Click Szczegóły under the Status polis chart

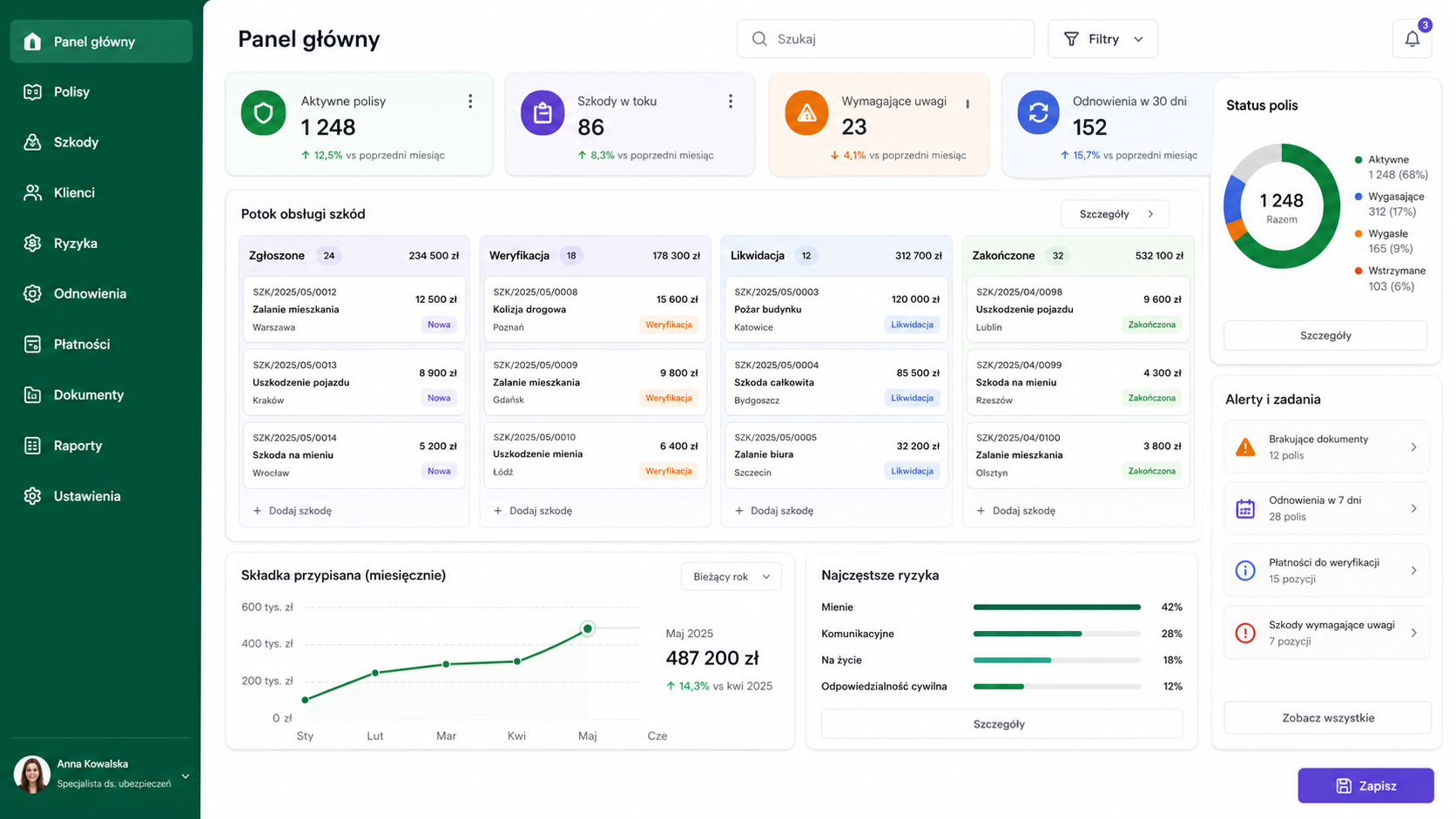[1325, 335]
